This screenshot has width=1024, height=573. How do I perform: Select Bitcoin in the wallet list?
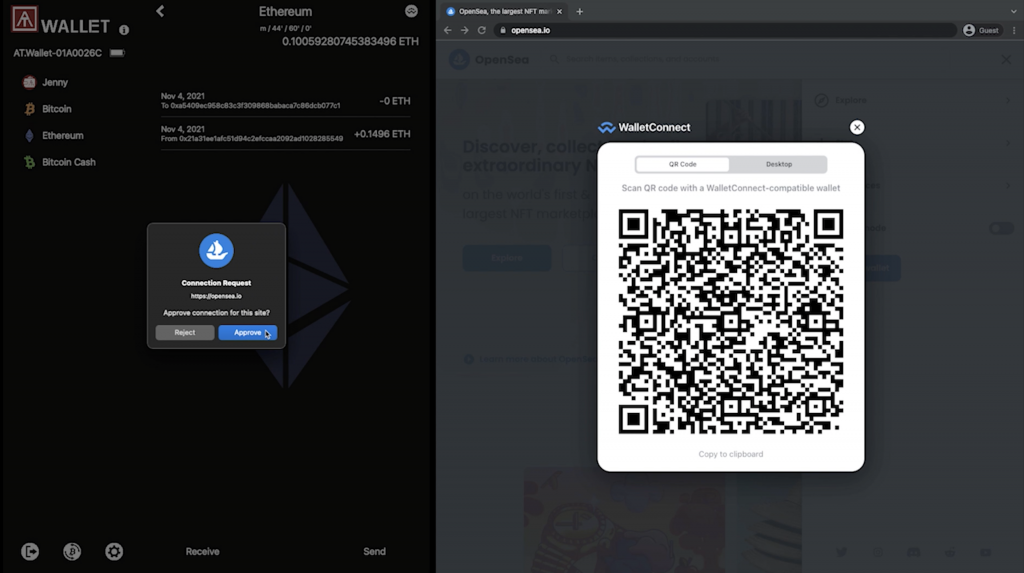(x=56, y=109)
